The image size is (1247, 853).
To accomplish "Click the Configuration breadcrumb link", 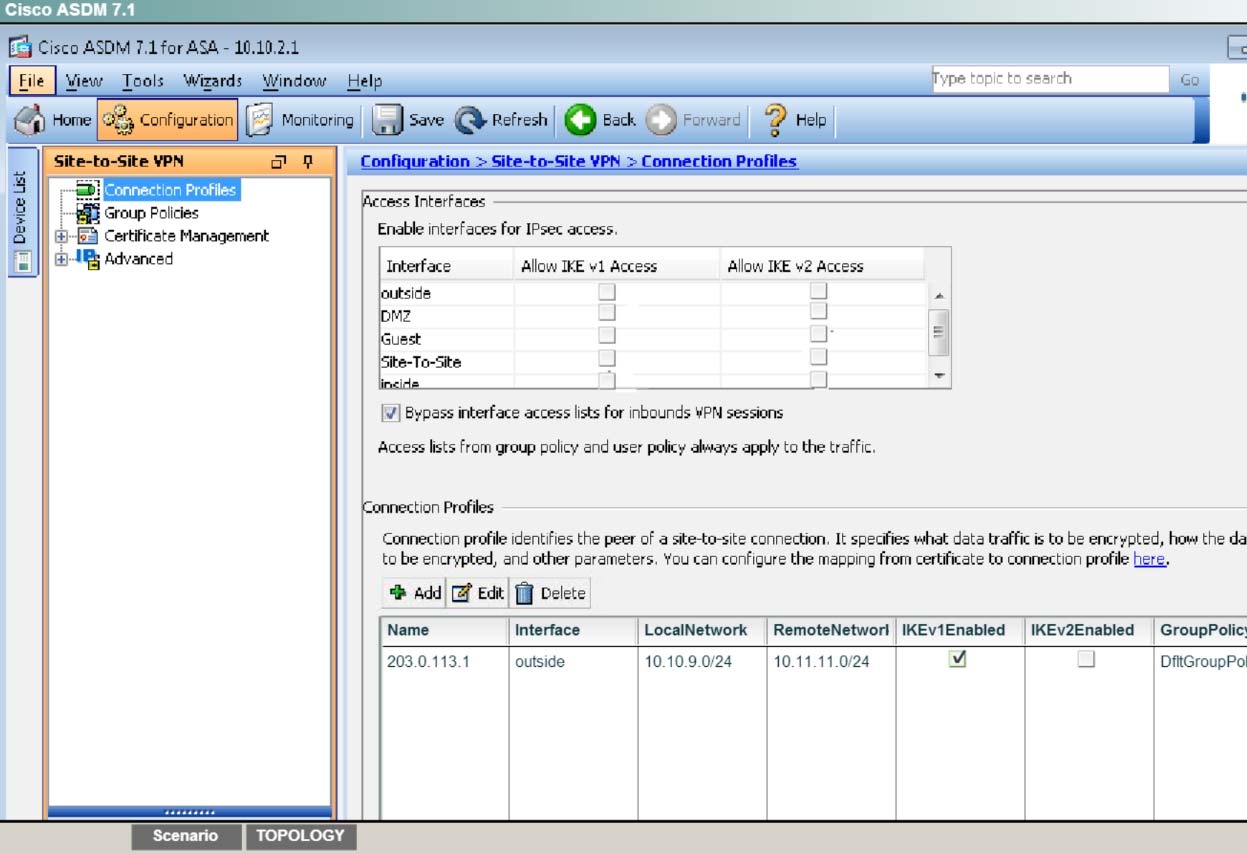I will pyautogui.click(x=415, y=161).
